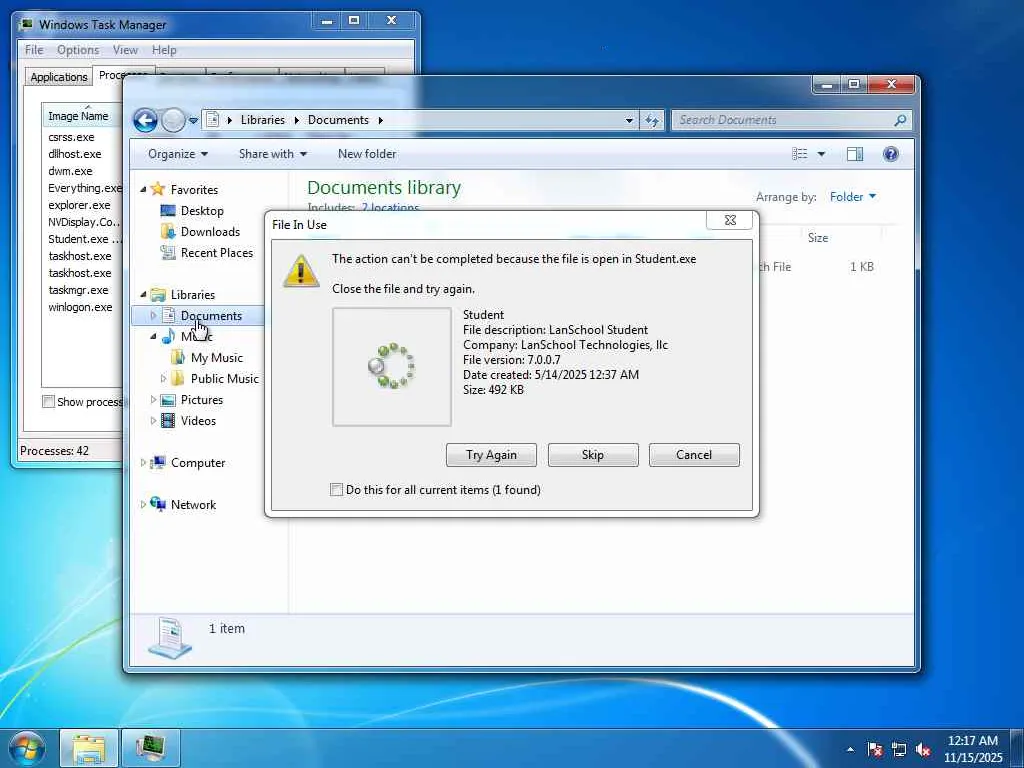The image size is (1024, 768).
Task: Expand the Documents library arrow
Action: [153, 315]
